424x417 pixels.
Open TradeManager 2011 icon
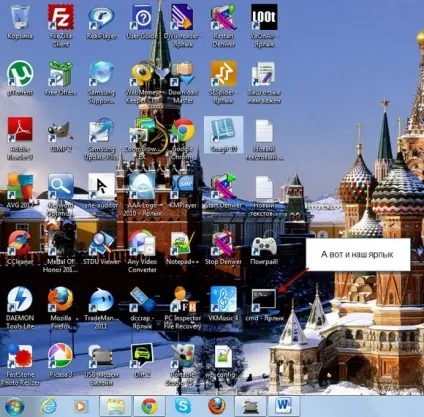tap(101, 300)
